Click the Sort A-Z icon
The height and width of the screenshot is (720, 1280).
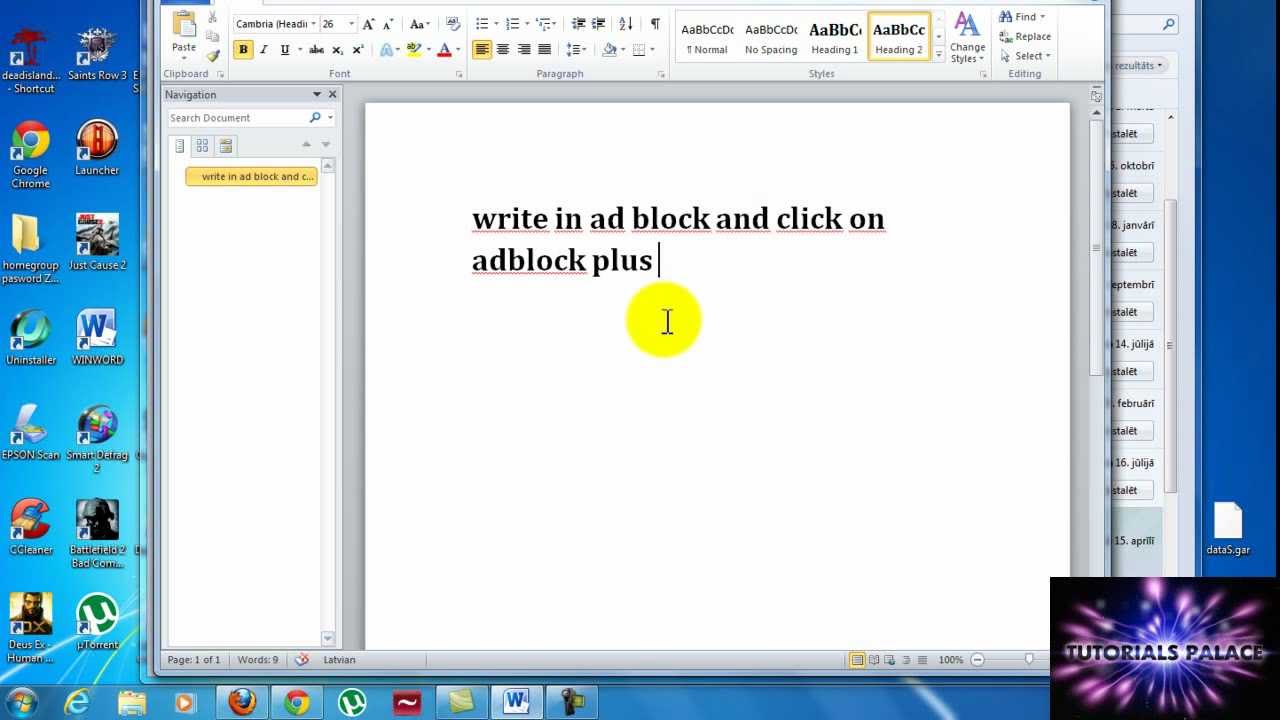click(x=626, y=24)
